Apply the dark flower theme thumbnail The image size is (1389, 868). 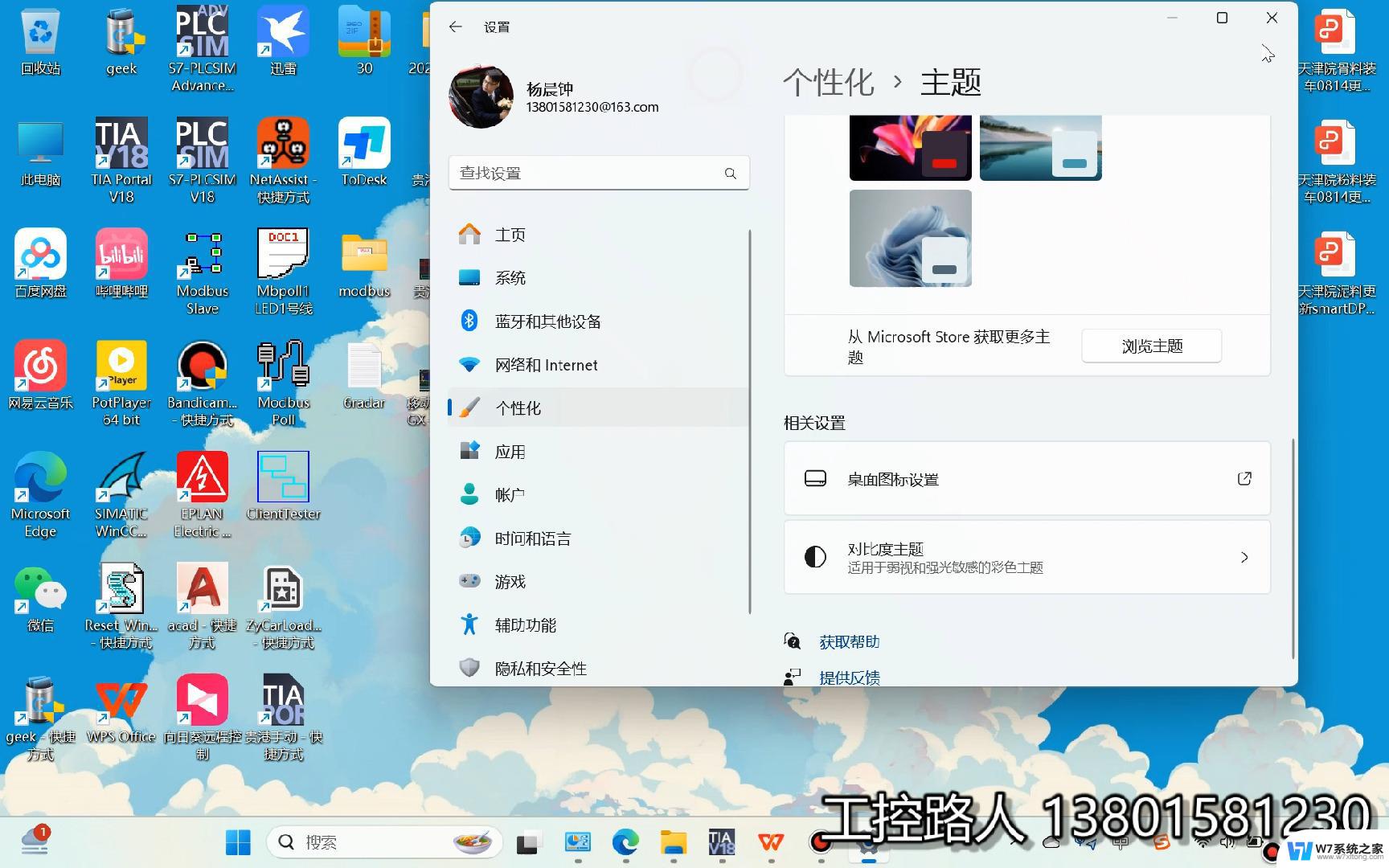tap(911, 148)
